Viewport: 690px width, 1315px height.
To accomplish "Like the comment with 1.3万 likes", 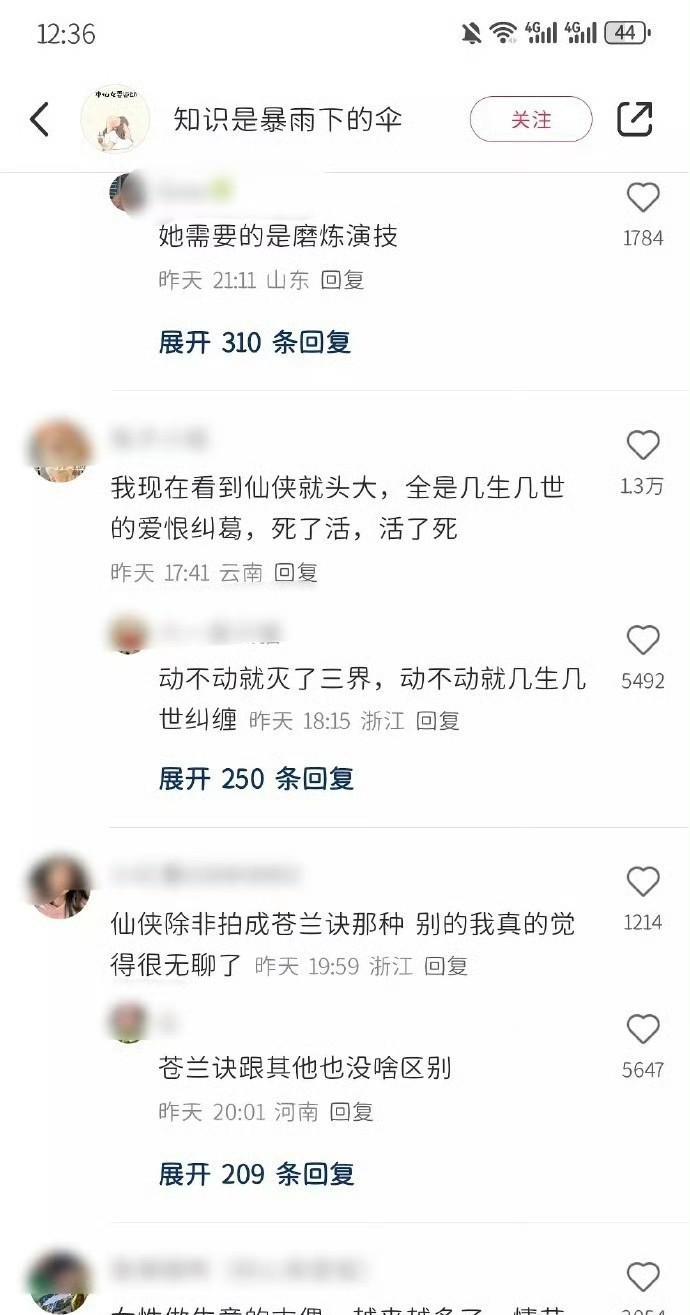I will (643, 445).
